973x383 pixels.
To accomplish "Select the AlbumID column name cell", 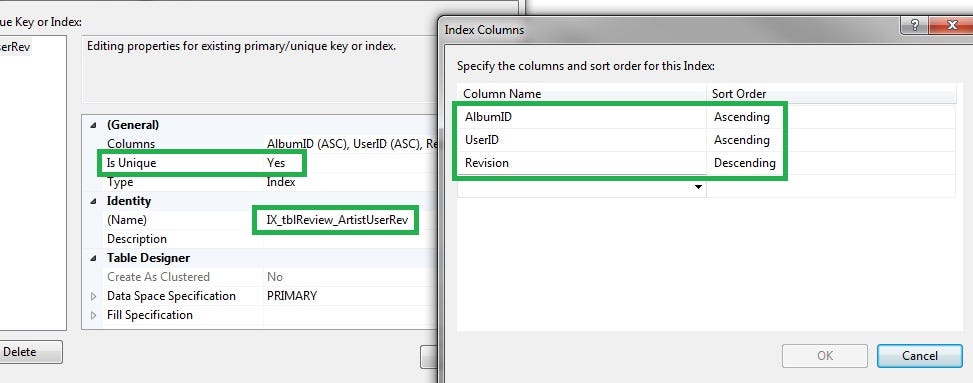I will click(582, 117).
